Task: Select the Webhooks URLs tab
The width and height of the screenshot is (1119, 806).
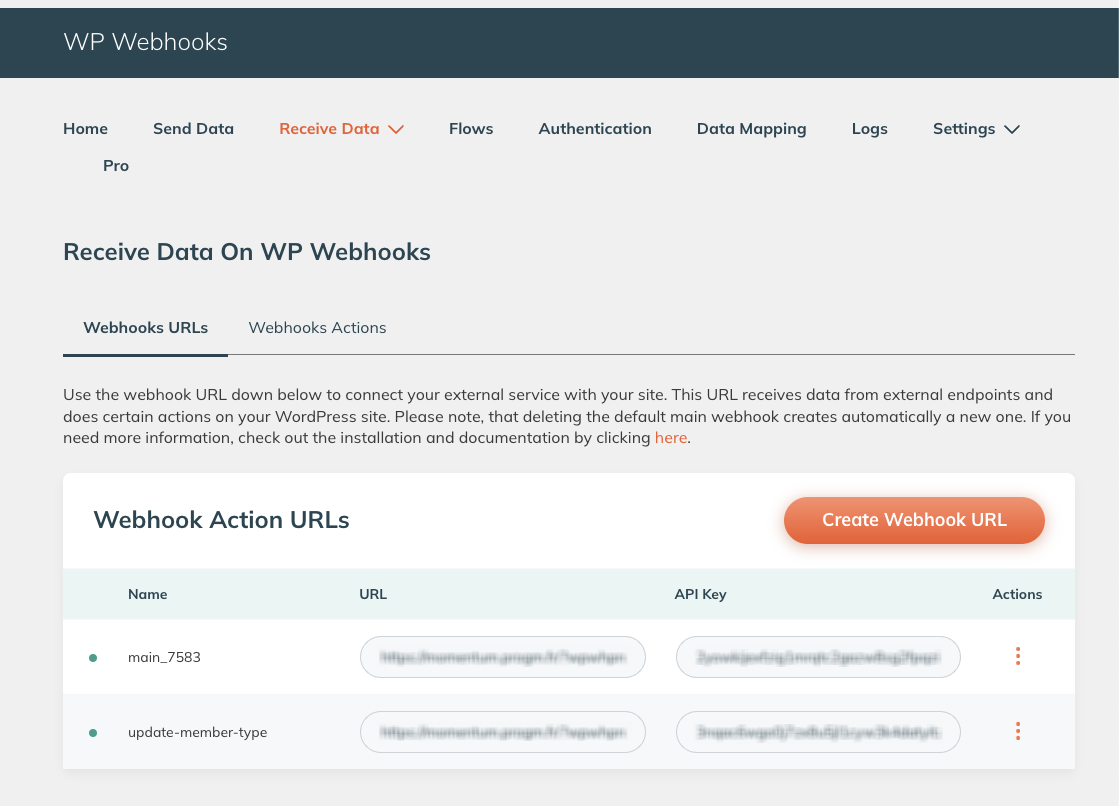Action: (x=145, y=327)
